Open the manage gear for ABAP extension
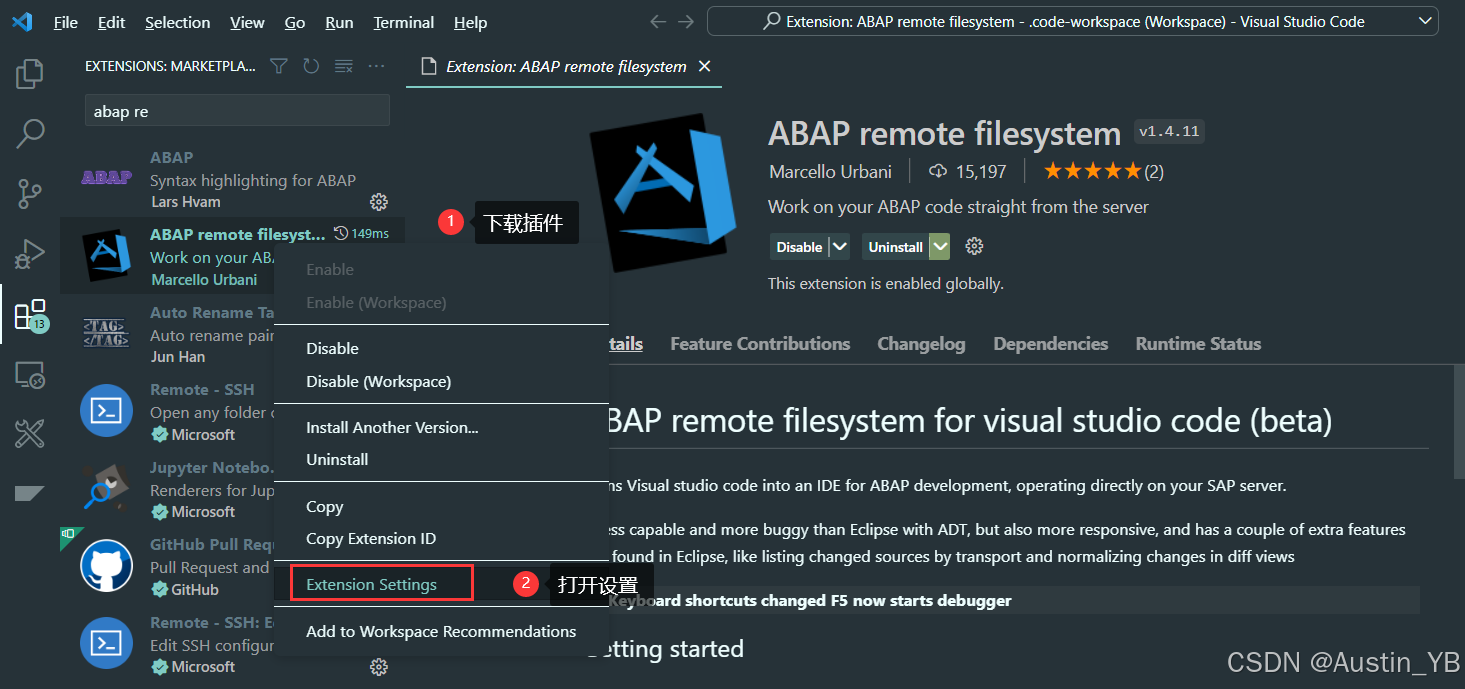Viewport: 1465px width, 689px height. pyautogui.click(x=379, y=202)
